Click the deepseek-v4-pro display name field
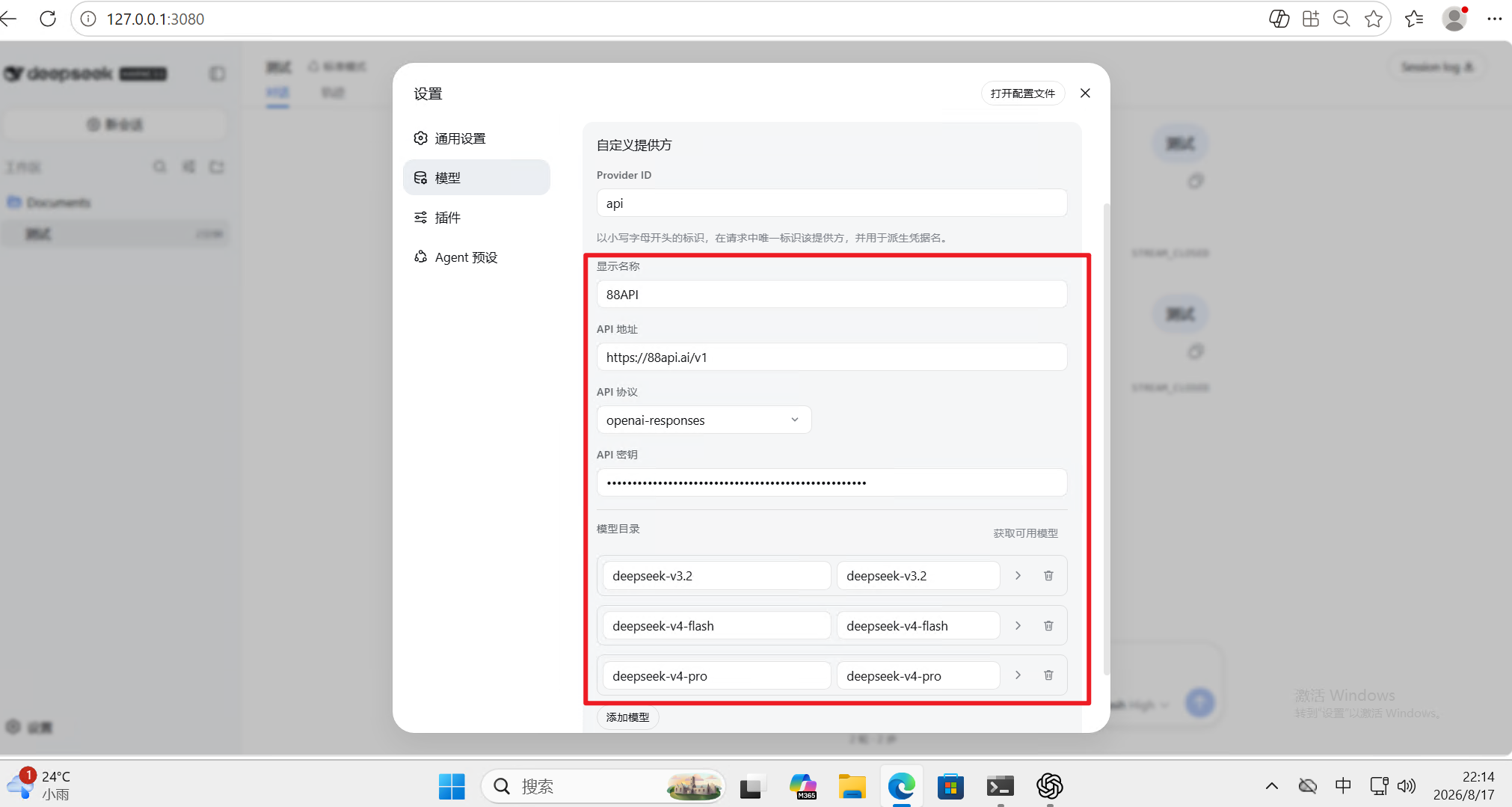Viewport: 1512px width, 807px height. coord(918,675)
